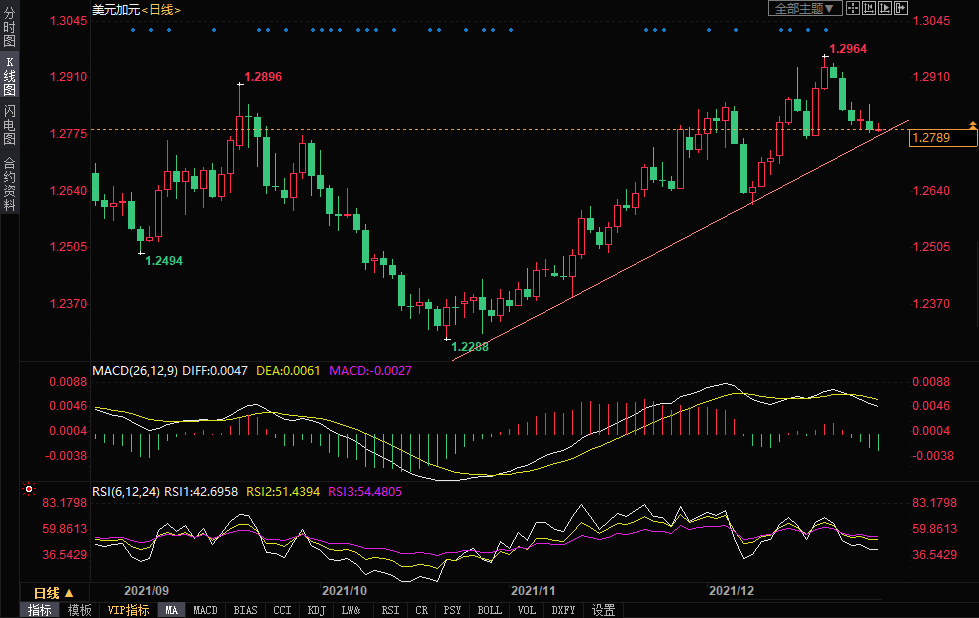
Task: Open 合约资料 contract info tab
Action: point(9,184)
